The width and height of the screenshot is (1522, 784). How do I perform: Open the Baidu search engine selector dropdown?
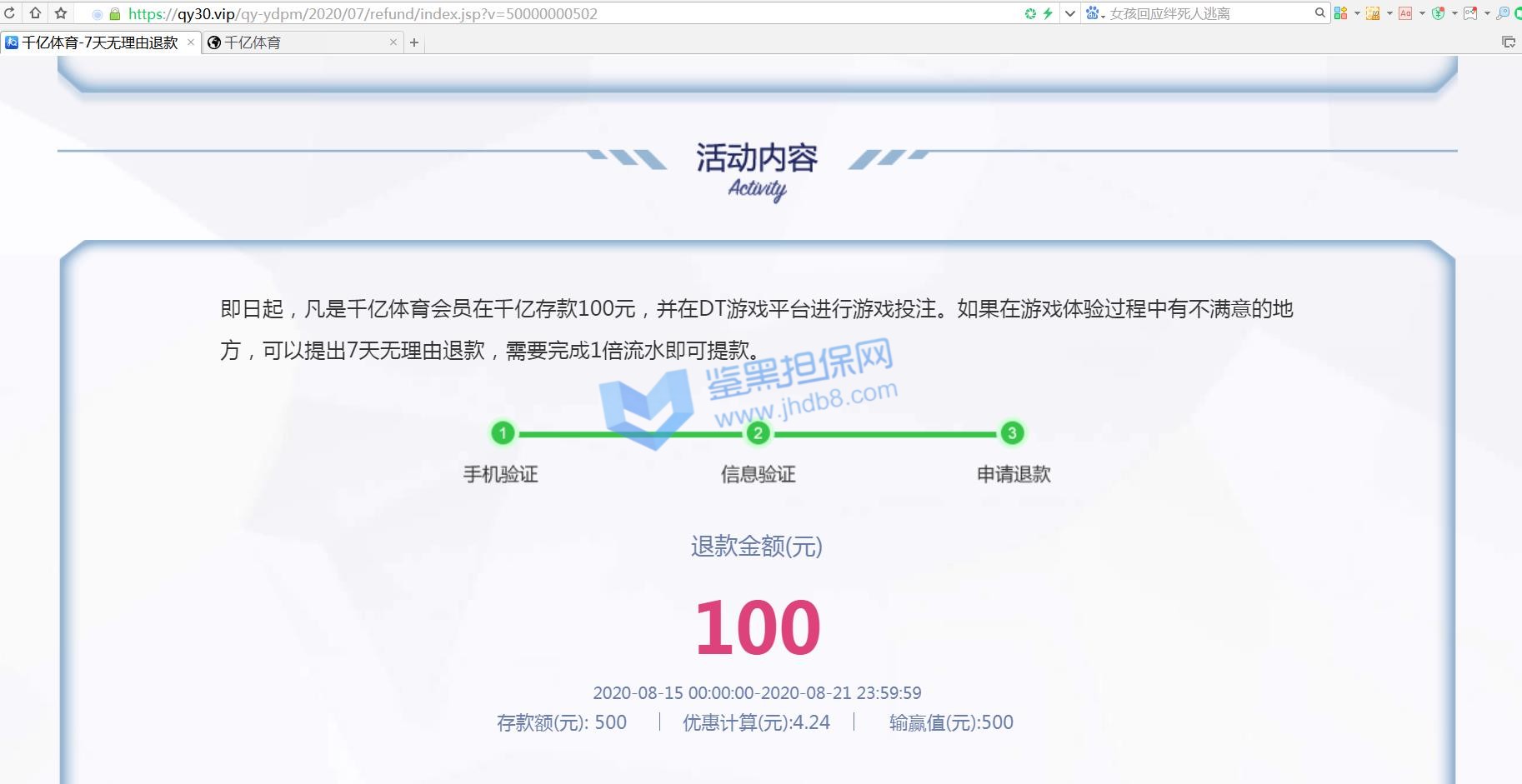(1094, 13)
